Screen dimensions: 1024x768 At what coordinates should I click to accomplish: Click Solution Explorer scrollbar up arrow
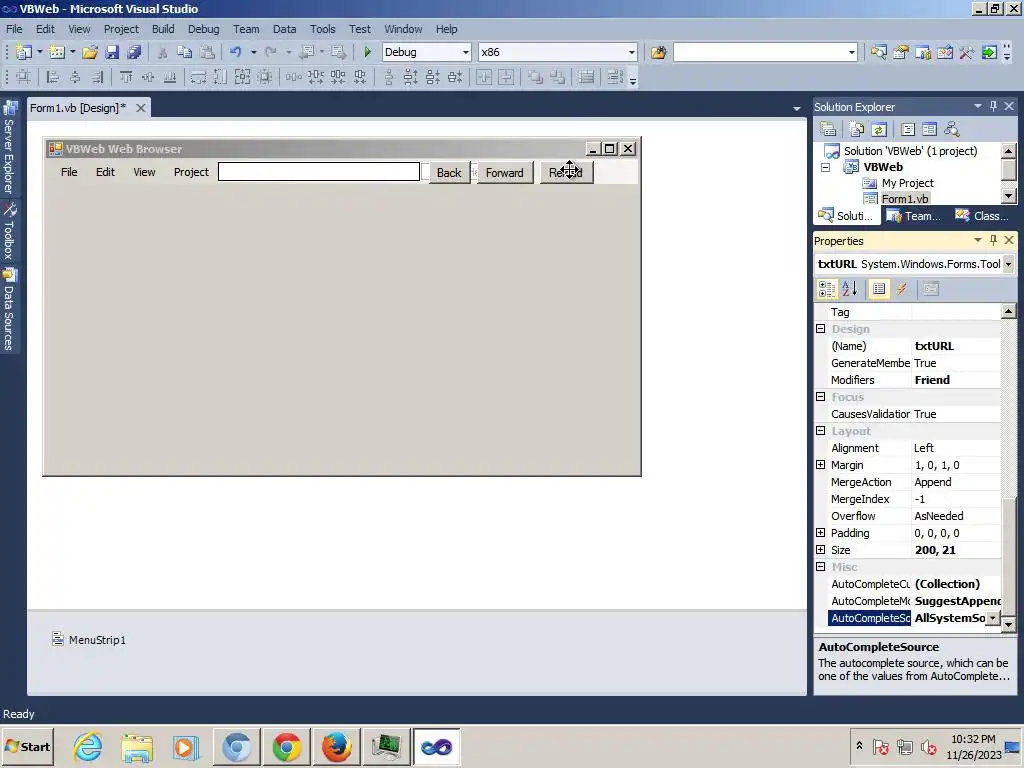pyautogui.click(x=1008, y=151)
